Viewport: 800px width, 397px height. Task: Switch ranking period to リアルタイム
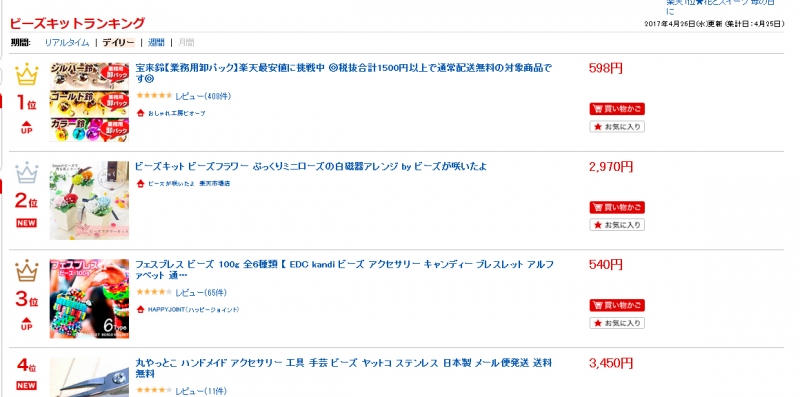67,42
